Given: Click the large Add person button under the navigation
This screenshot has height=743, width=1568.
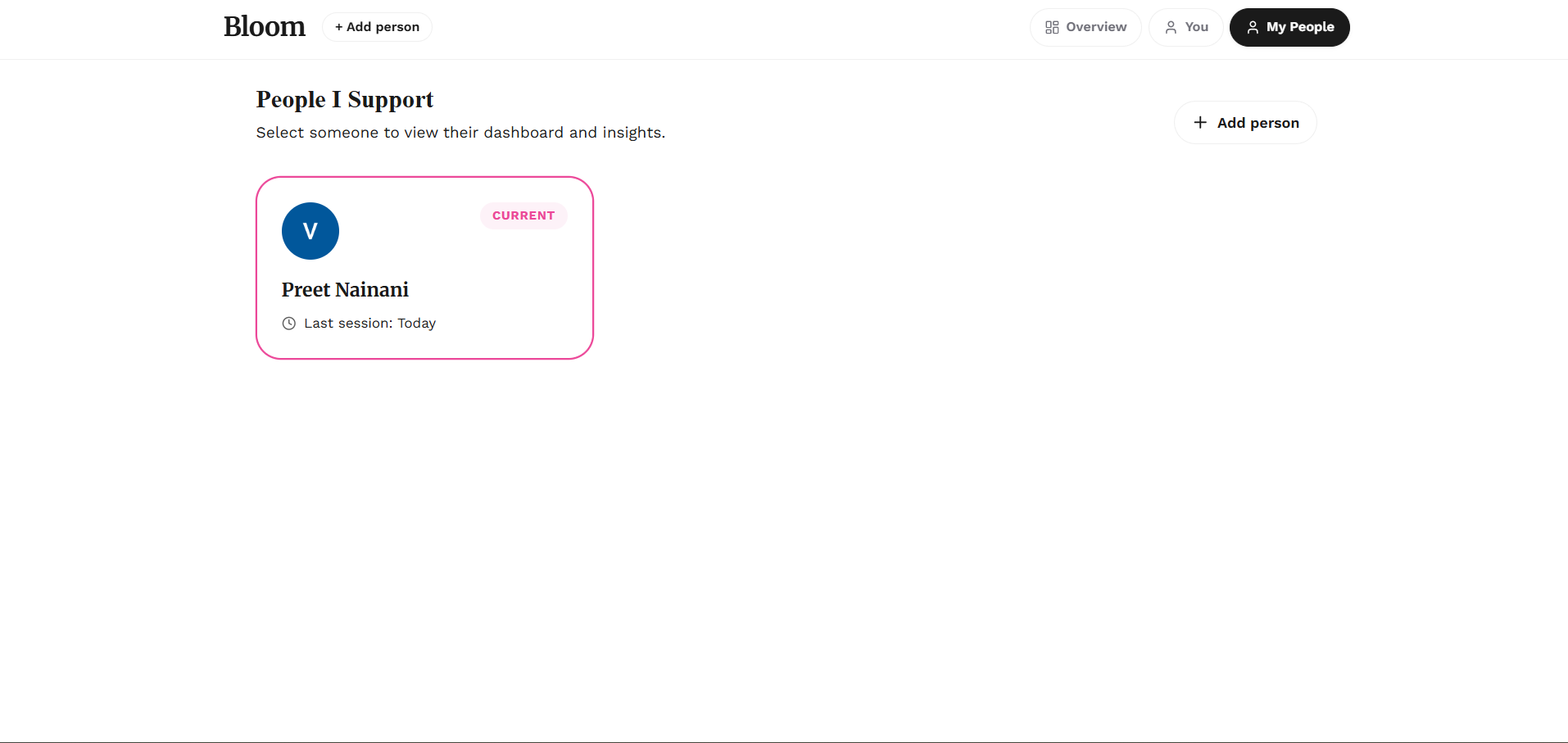Looking at the screenshot, I should 1245,123.
